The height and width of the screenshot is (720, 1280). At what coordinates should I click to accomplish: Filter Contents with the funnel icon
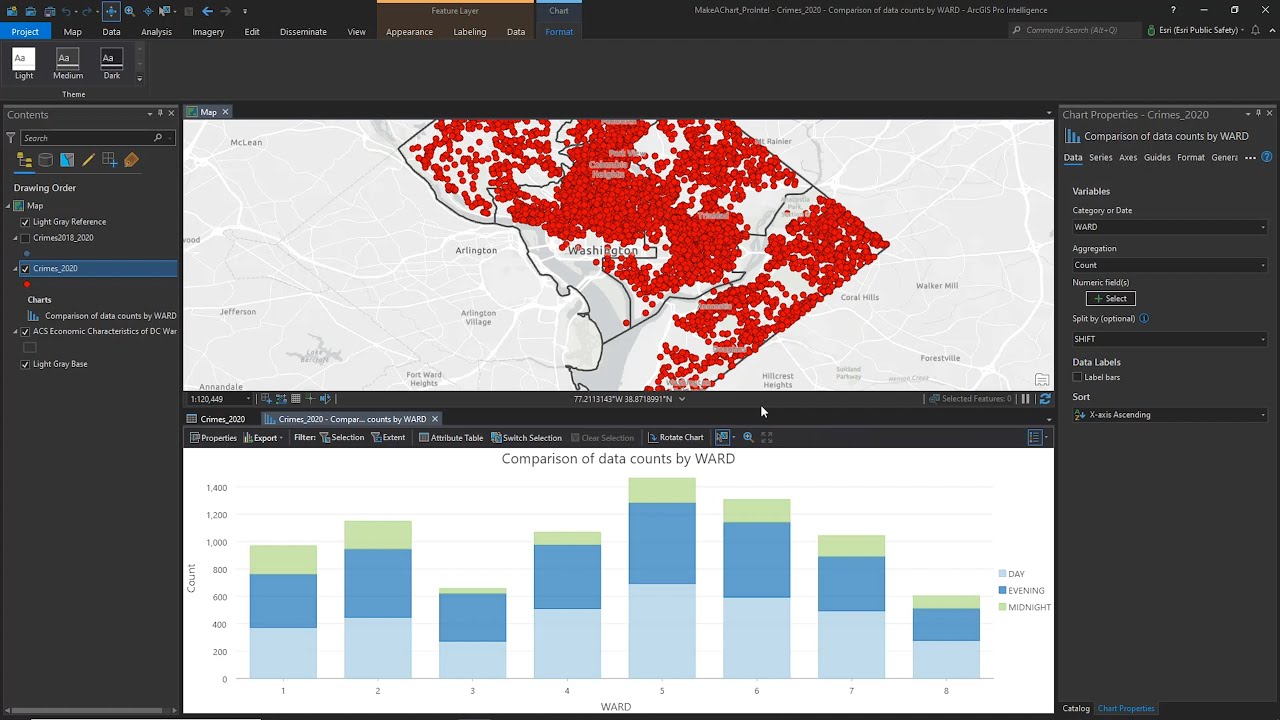pos(11,138)
